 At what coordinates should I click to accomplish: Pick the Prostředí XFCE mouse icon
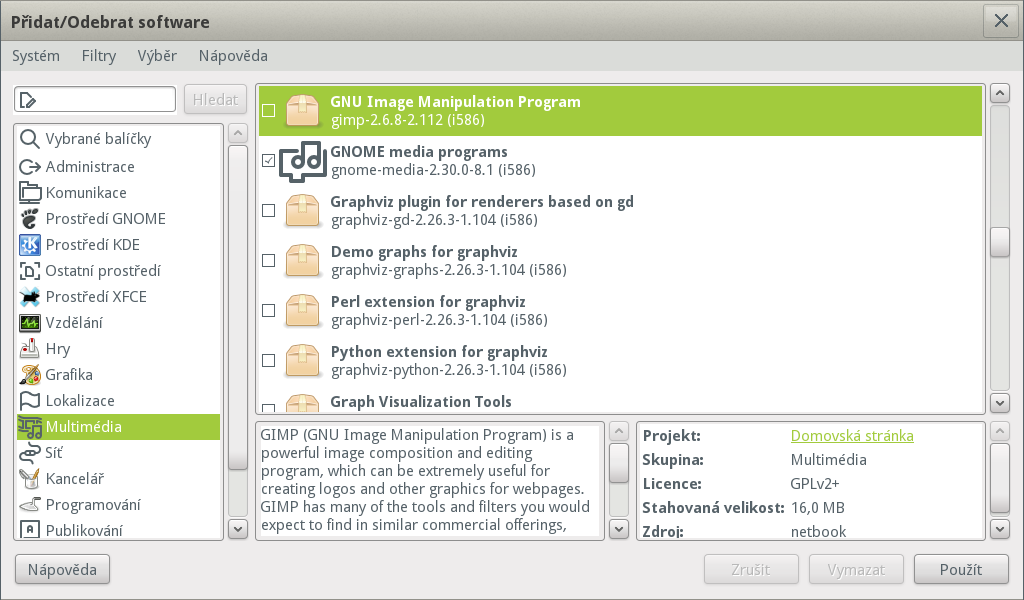coord(29,297)
